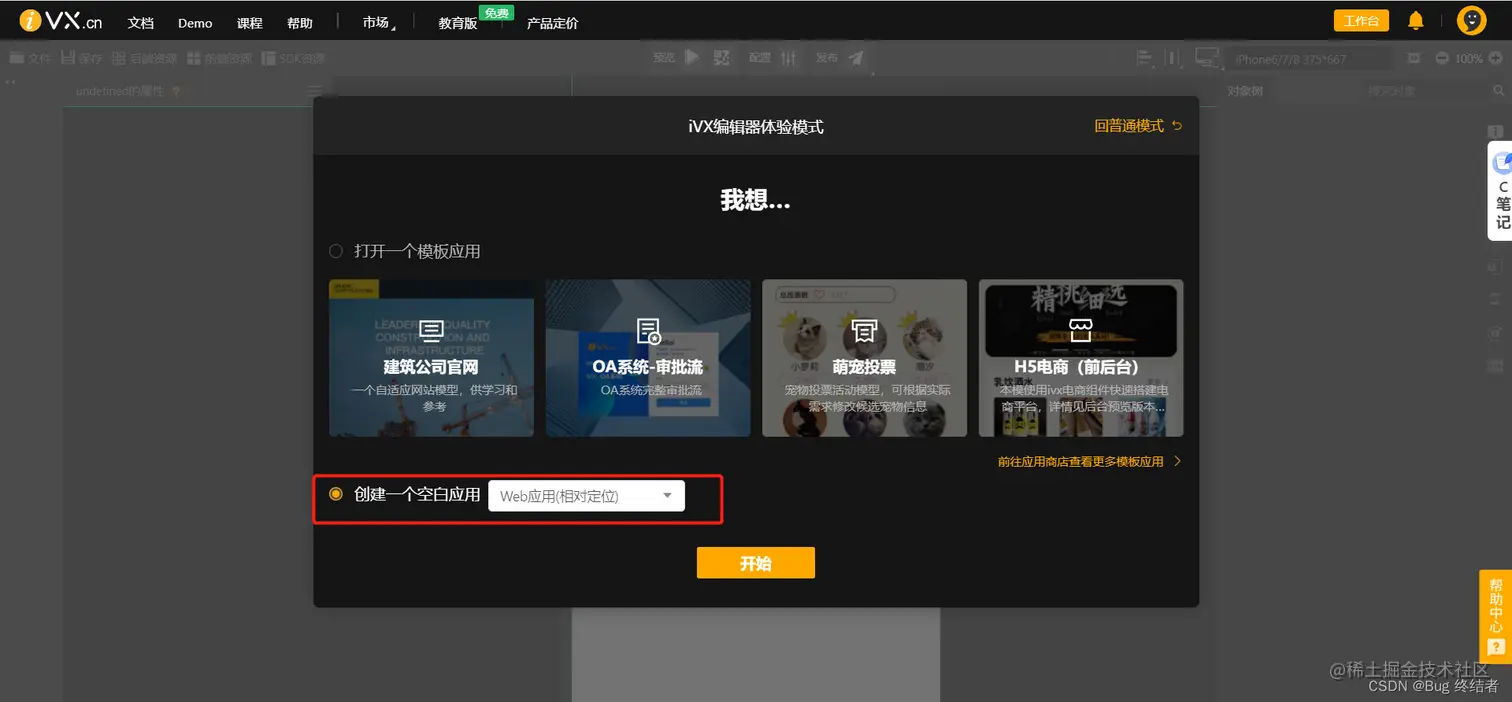The image size is (1512, 702).
Task: Click the fit-to-screen icon beside zoom controls
Action: pos(1414,58)
